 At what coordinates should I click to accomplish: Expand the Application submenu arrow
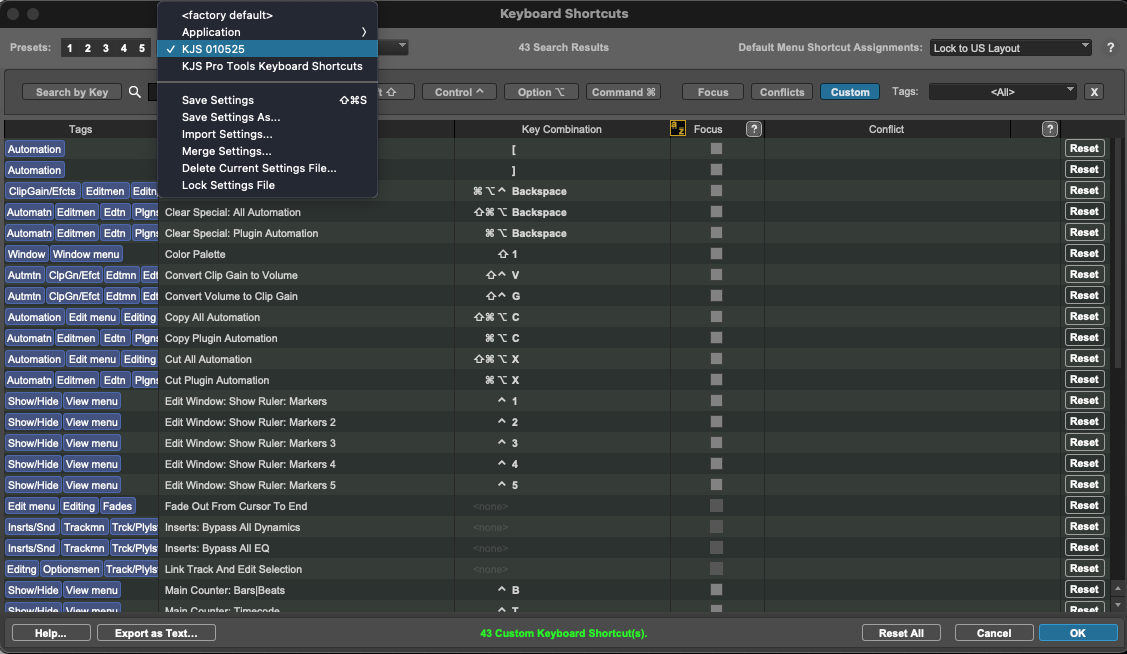click(364, 32)
